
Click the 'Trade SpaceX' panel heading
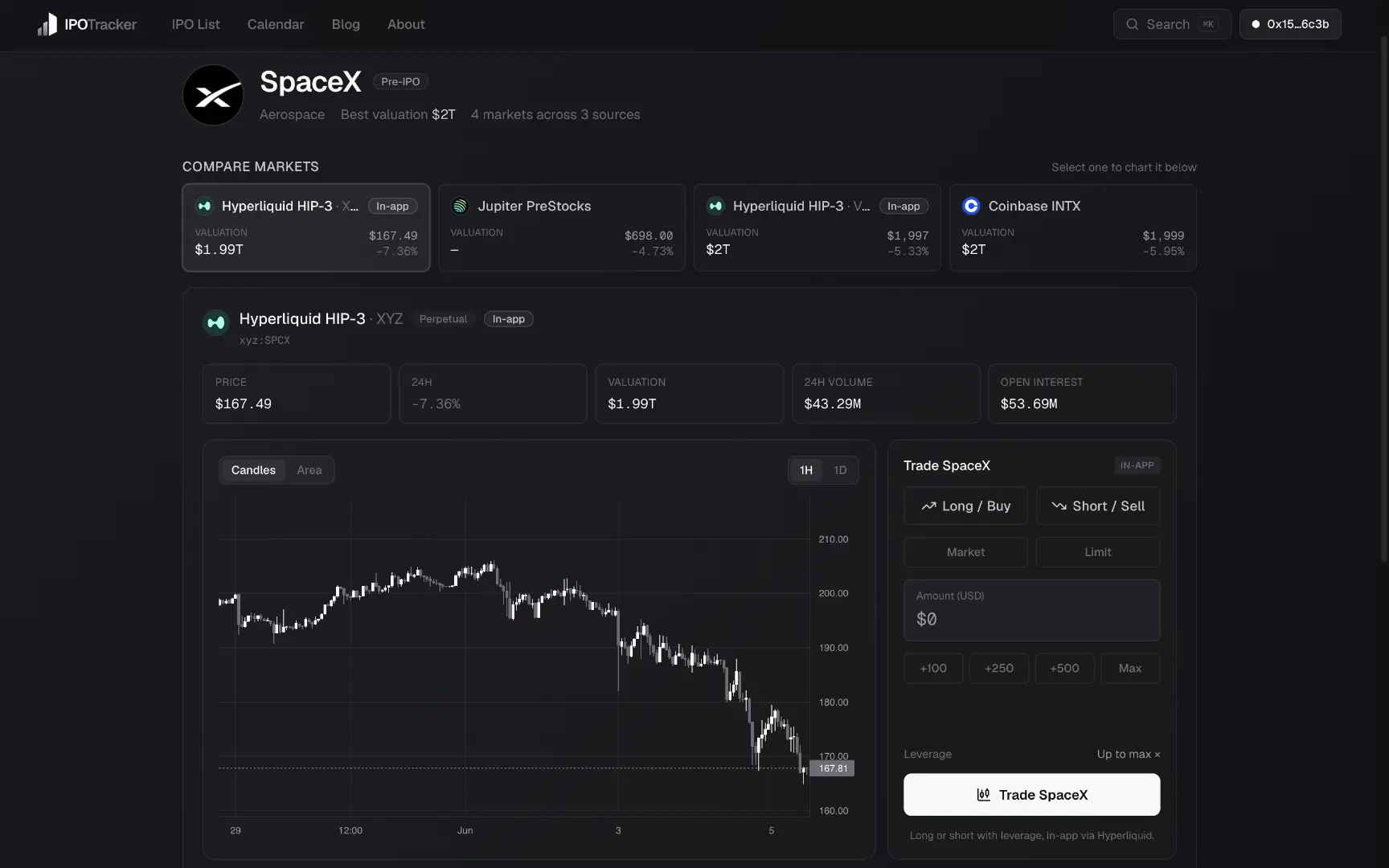pyautogui.click(x=946, y=465)
